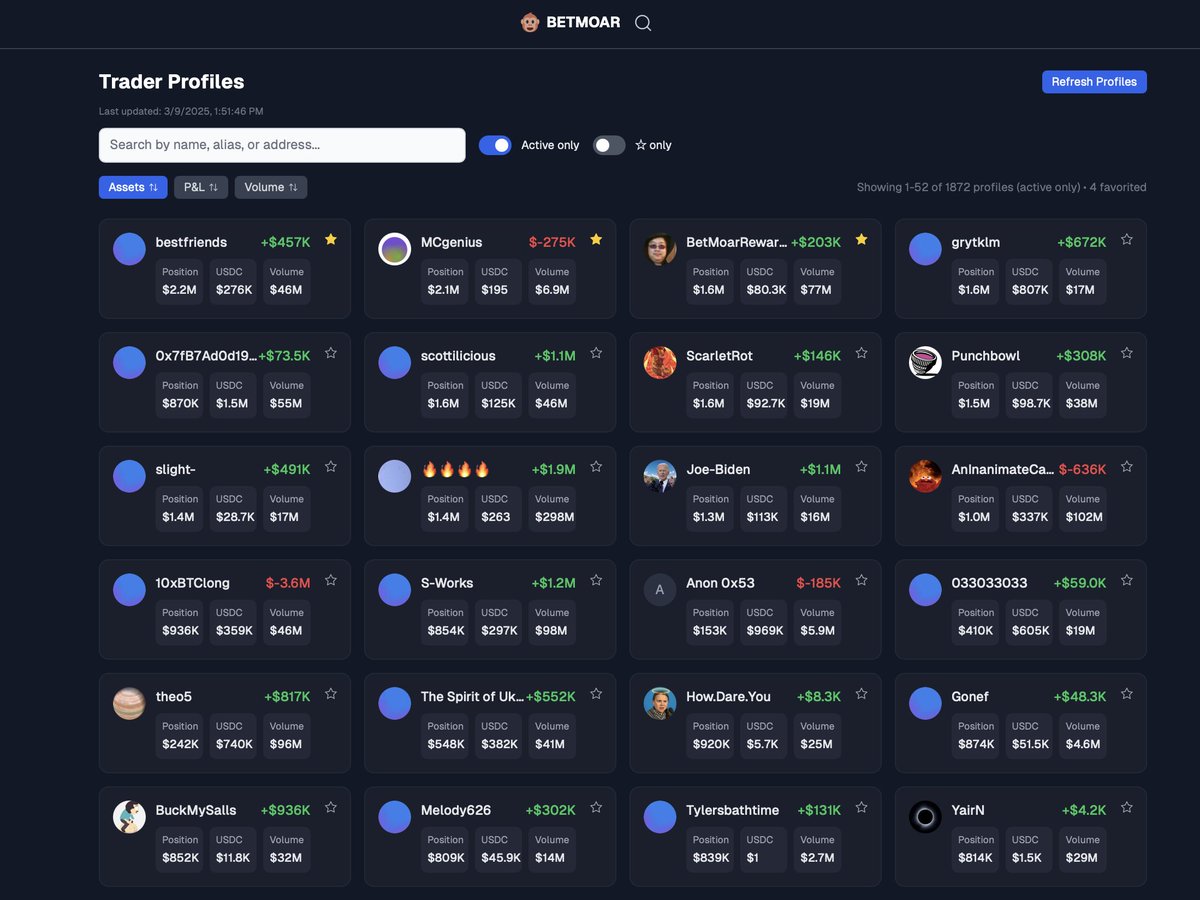Click the gray 'A' avatar on Anon 0x53
This screenshot has height=900, width=1200.
(659, 589)
